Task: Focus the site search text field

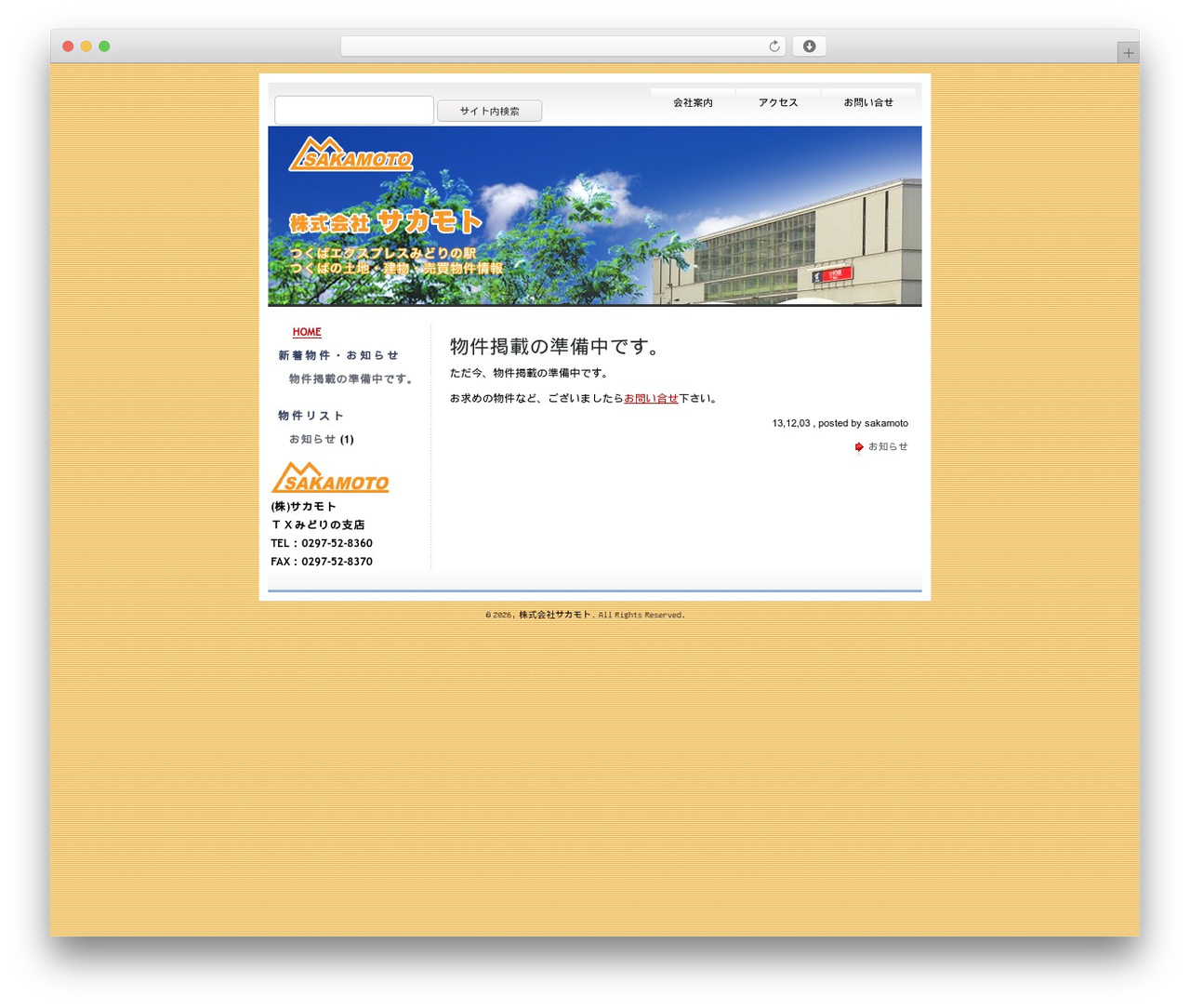Action: click(x=354, y=110)
